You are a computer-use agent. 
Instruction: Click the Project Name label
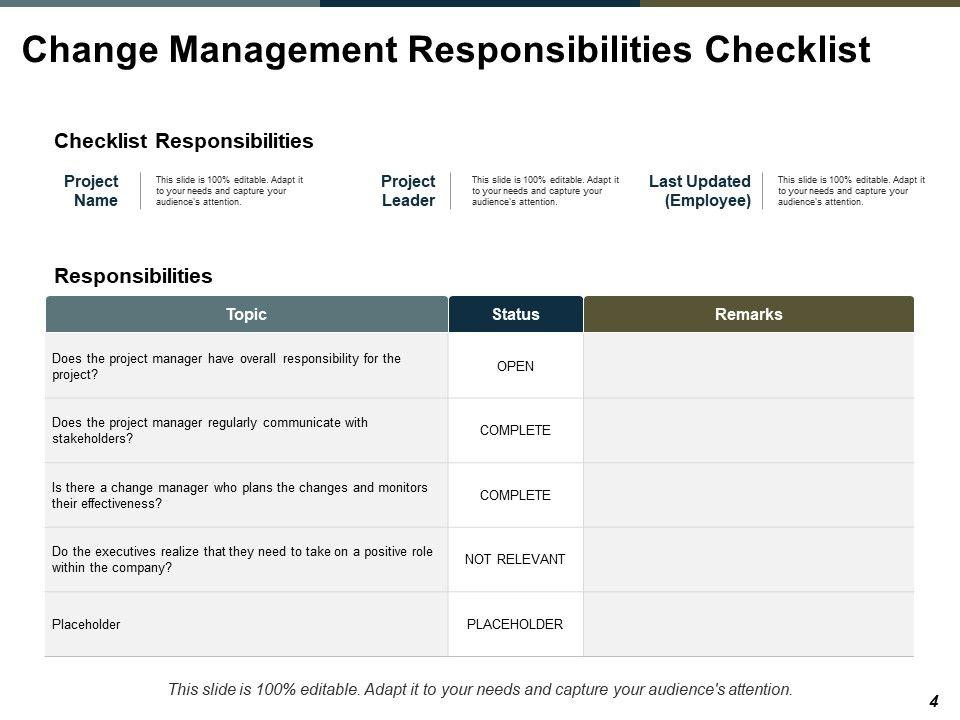click(x=92, y=190)
